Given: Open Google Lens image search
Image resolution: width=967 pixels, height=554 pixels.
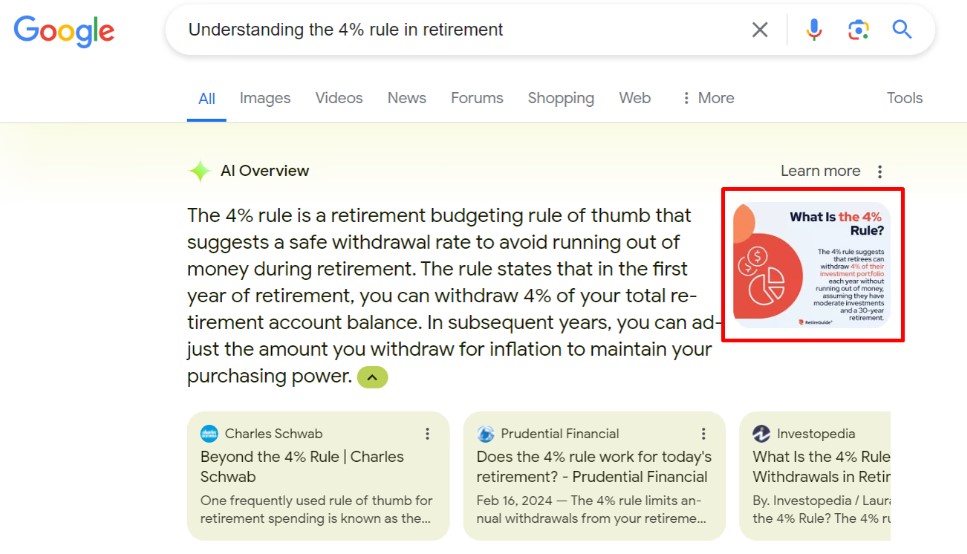Looking at the screenshot, I should point(858,30).
